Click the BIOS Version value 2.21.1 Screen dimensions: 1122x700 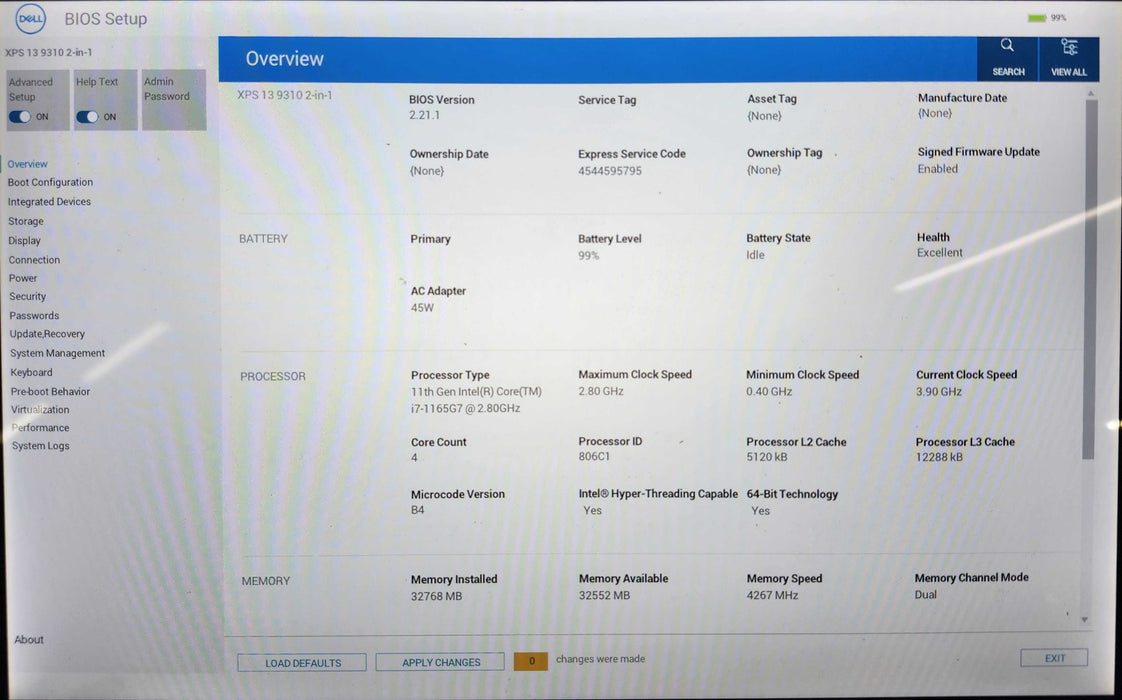click(424, 115)
